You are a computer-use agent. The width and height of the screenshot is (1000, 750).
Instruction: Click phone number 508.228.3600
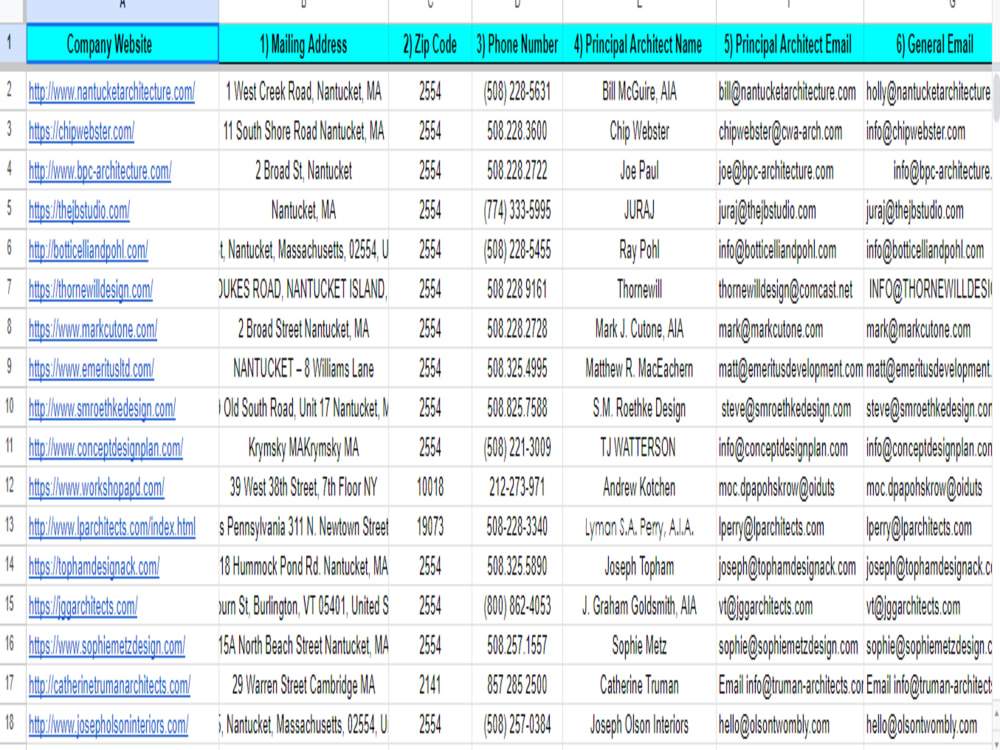(517, 132)
